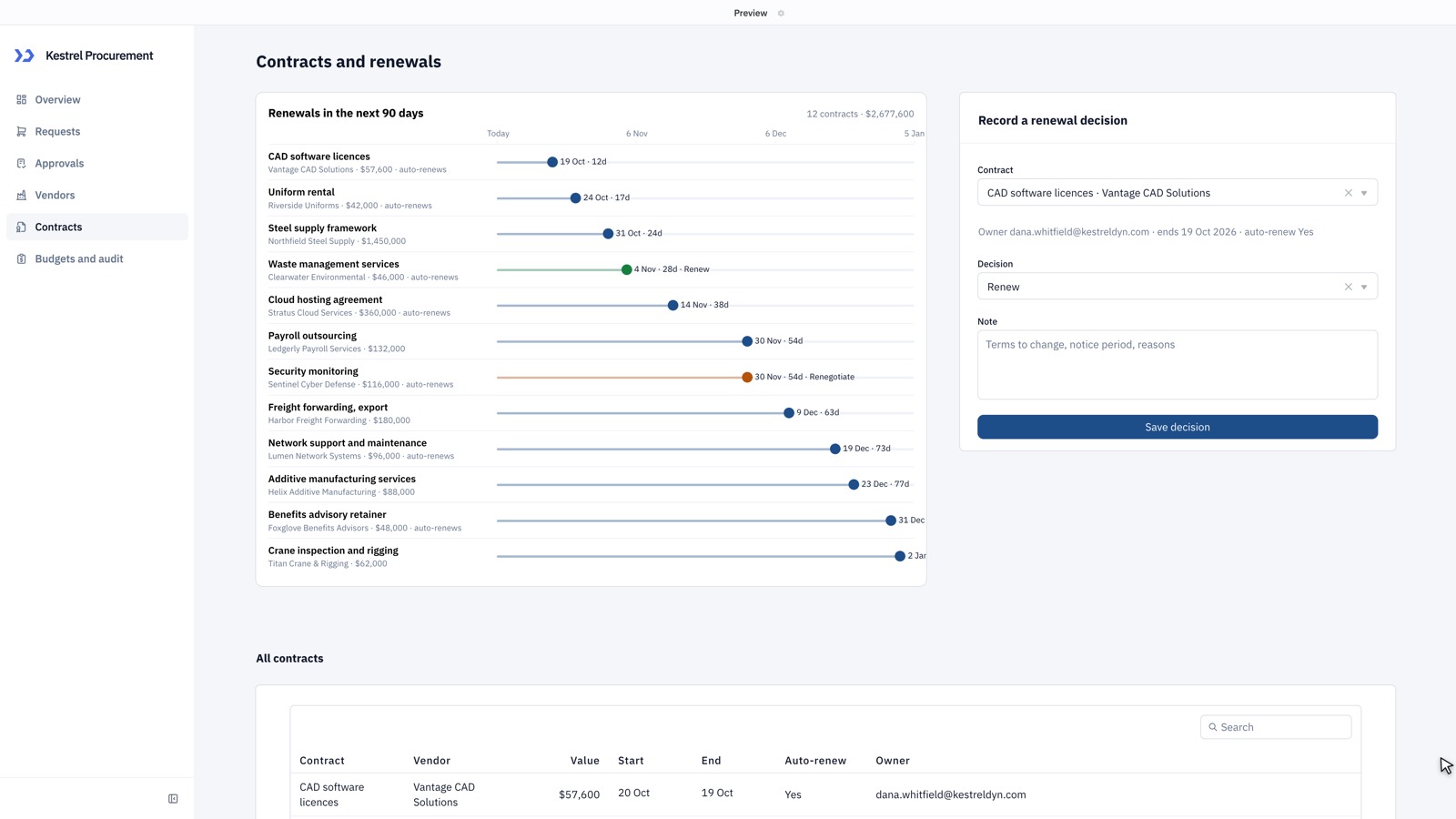Focus the All contracts Search field
The height and width of the screenshot is (819, 1456).
[1276, 727]
